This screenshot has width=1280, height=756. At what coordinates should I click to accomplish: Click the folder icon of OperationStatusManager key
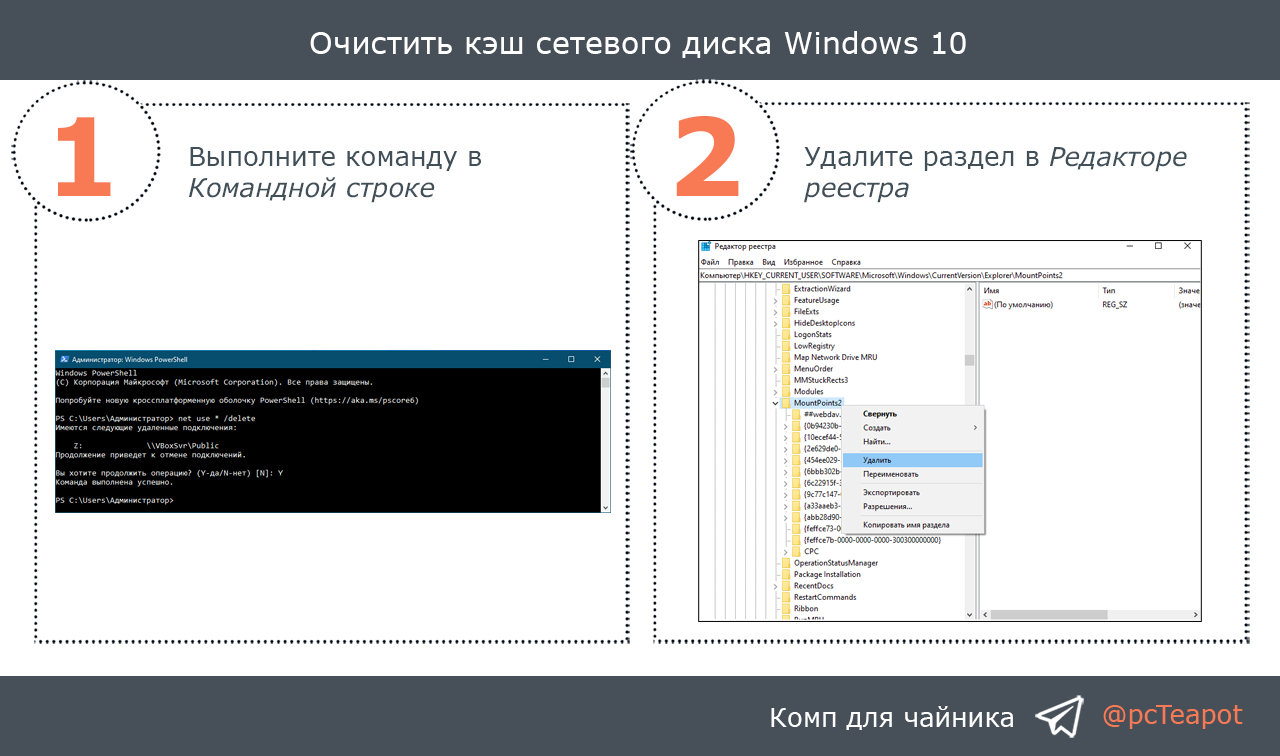point(786,563)
